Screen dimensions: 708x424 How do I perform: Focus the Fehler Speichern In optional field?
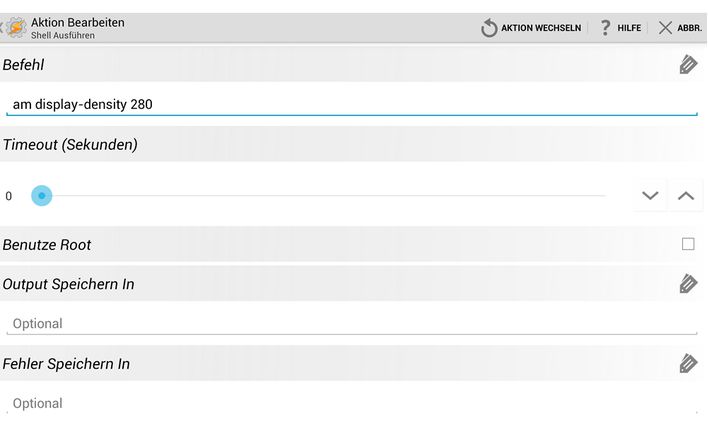click(352, 403)
